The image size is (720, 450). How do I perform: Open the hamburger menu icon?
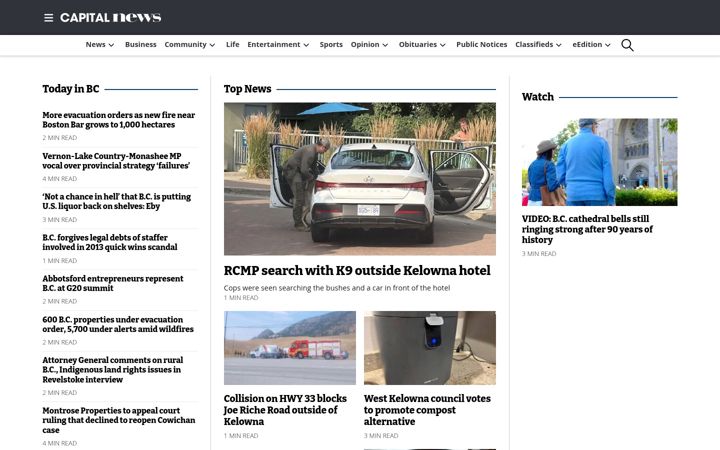[x=48, y=17]
